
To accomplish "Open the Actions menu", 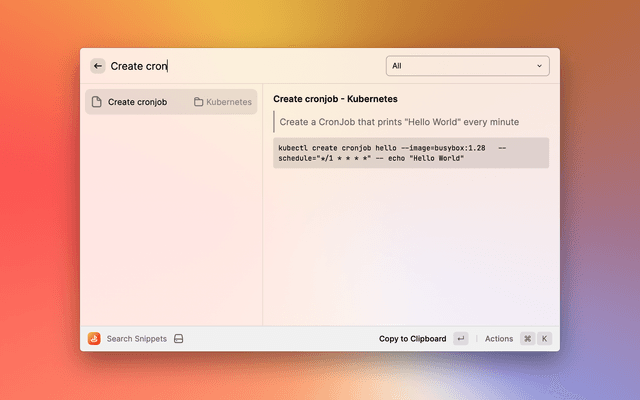I will click(x=499, y=339).
